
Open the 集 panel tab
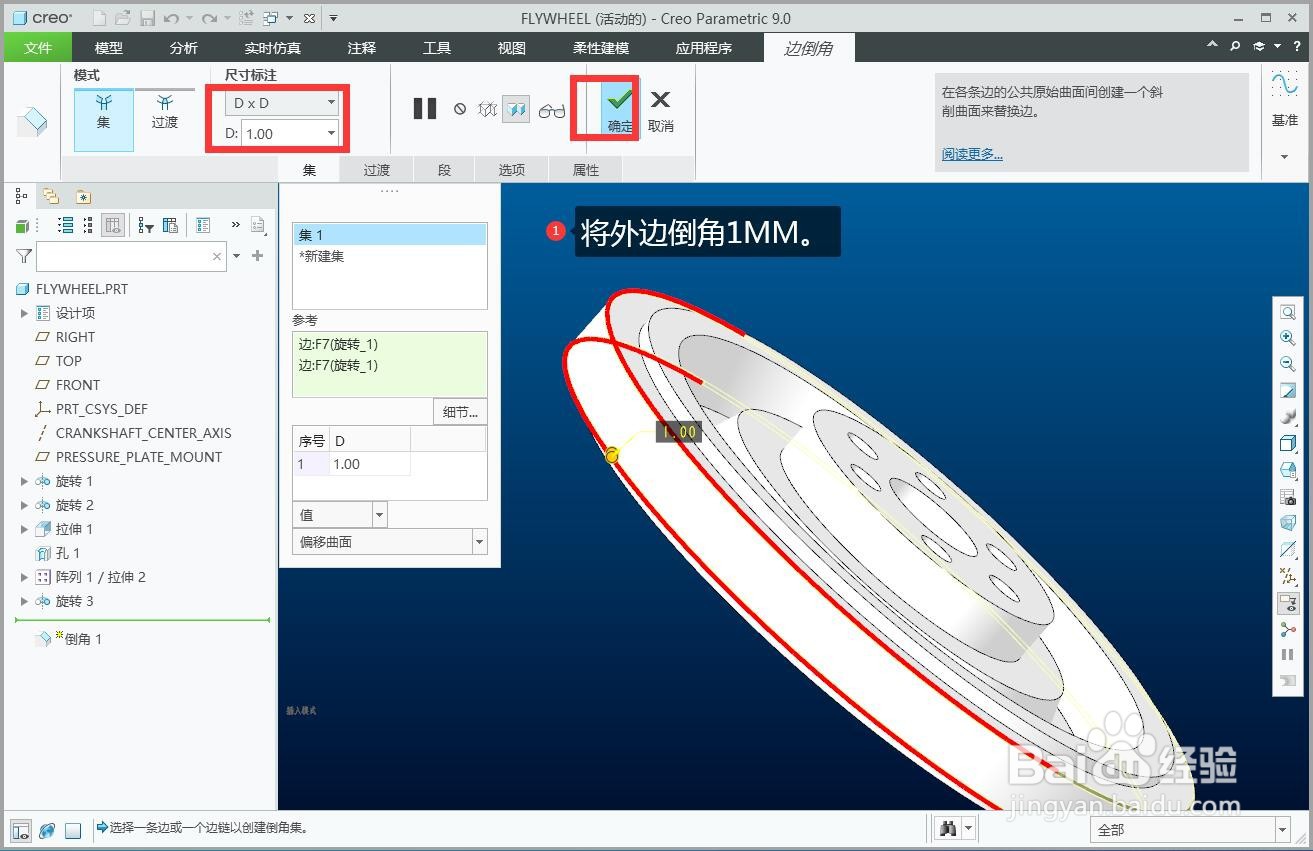309,170
